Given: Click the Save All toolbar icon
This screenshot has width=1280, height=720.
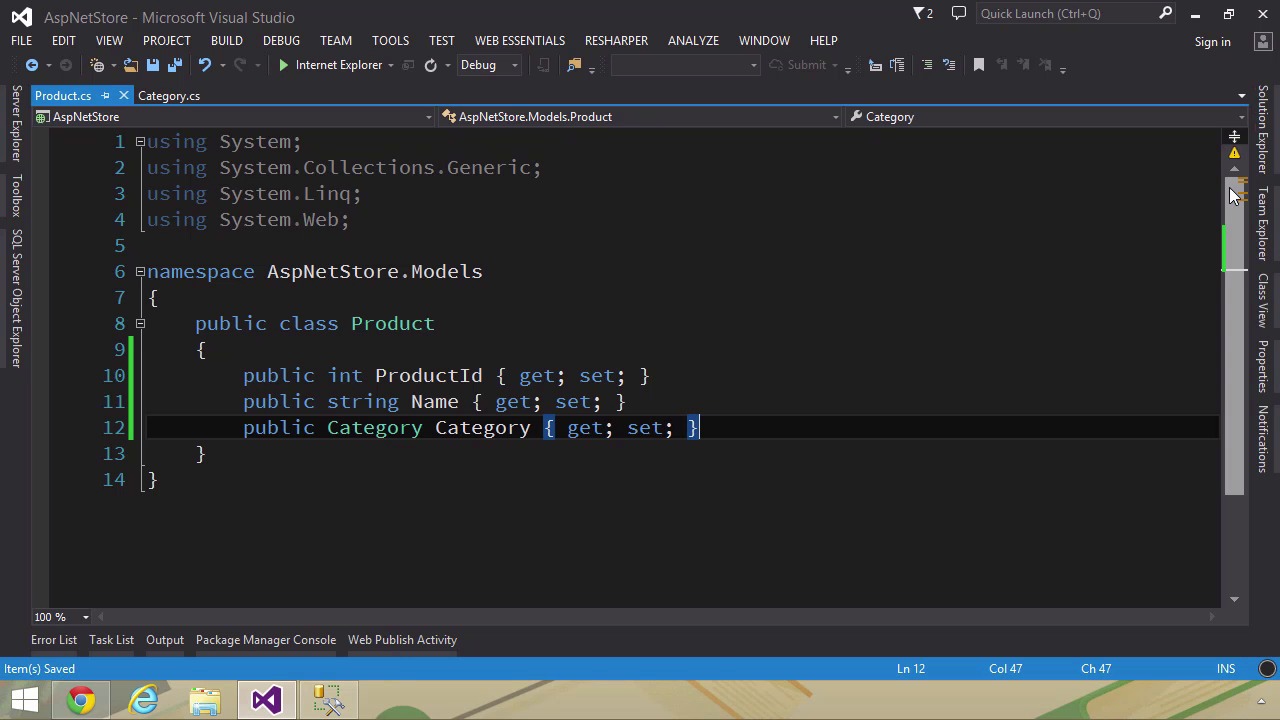Looking at the screenshot, I should pyautogui.click(x=174, y=65).
